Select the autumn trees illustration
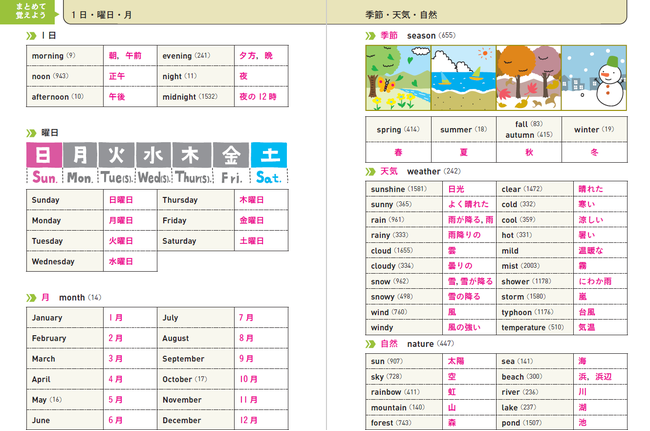This screenshot has height=431, width=650. pos(529,78)
